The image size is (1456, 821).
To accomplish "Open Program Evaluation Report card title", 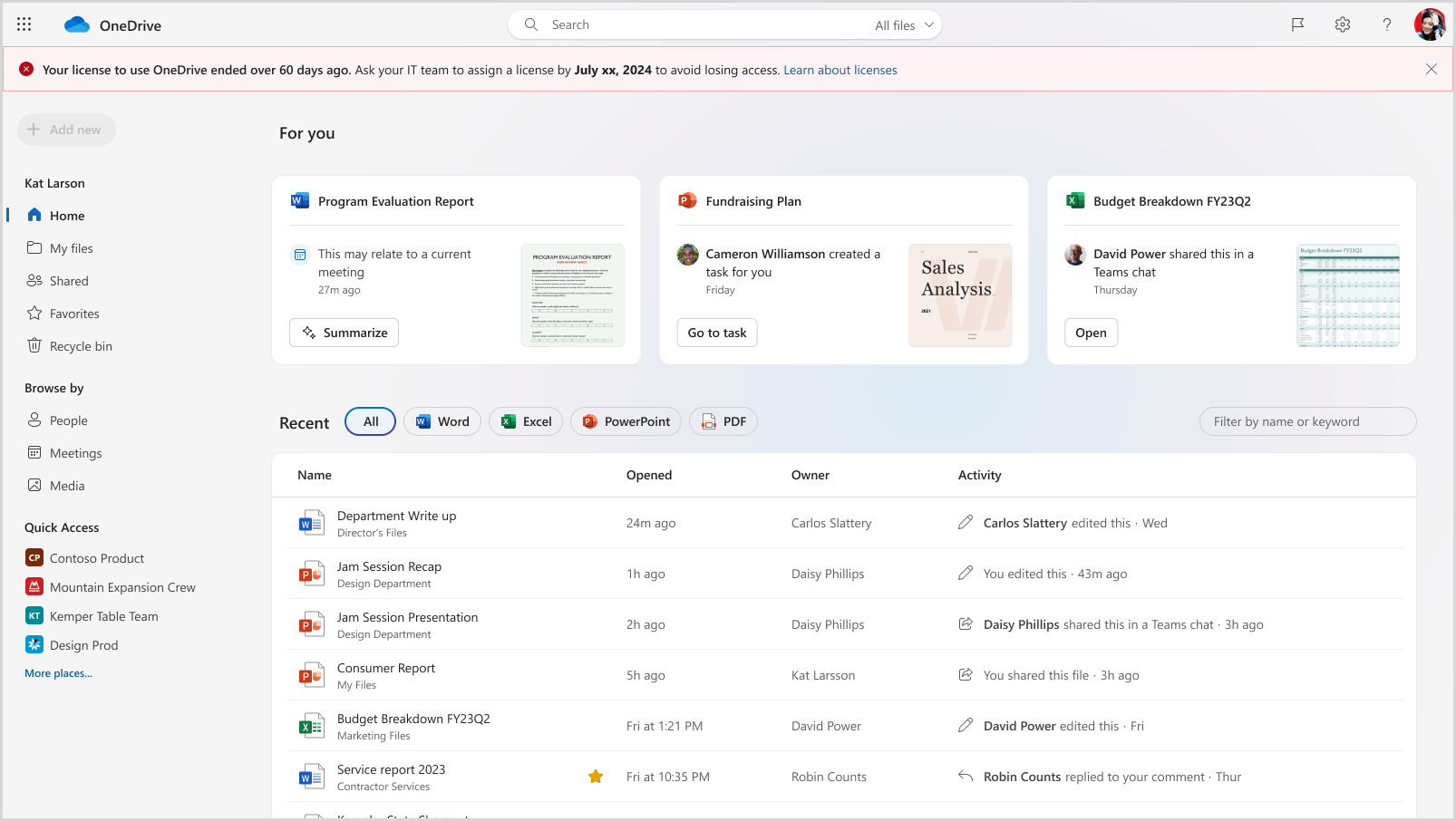I will [x=395, y=201].
